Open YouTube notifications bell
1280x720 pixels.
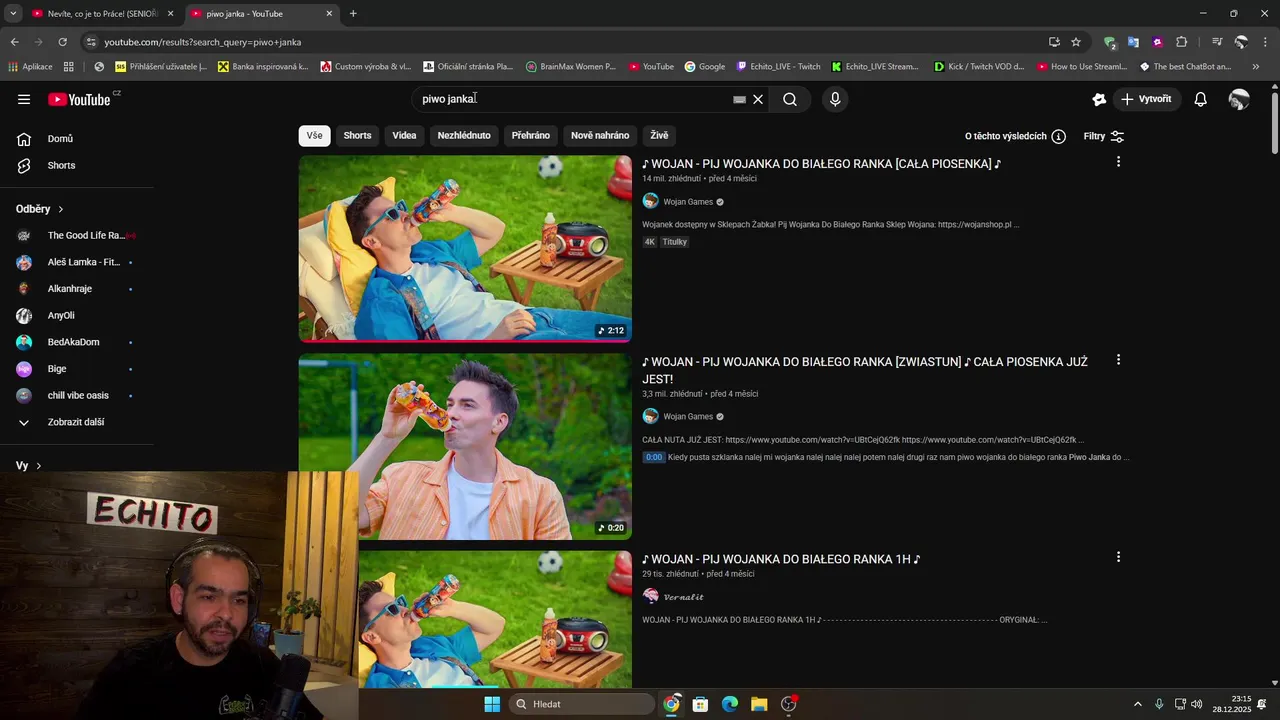[x=1201, y=99]
